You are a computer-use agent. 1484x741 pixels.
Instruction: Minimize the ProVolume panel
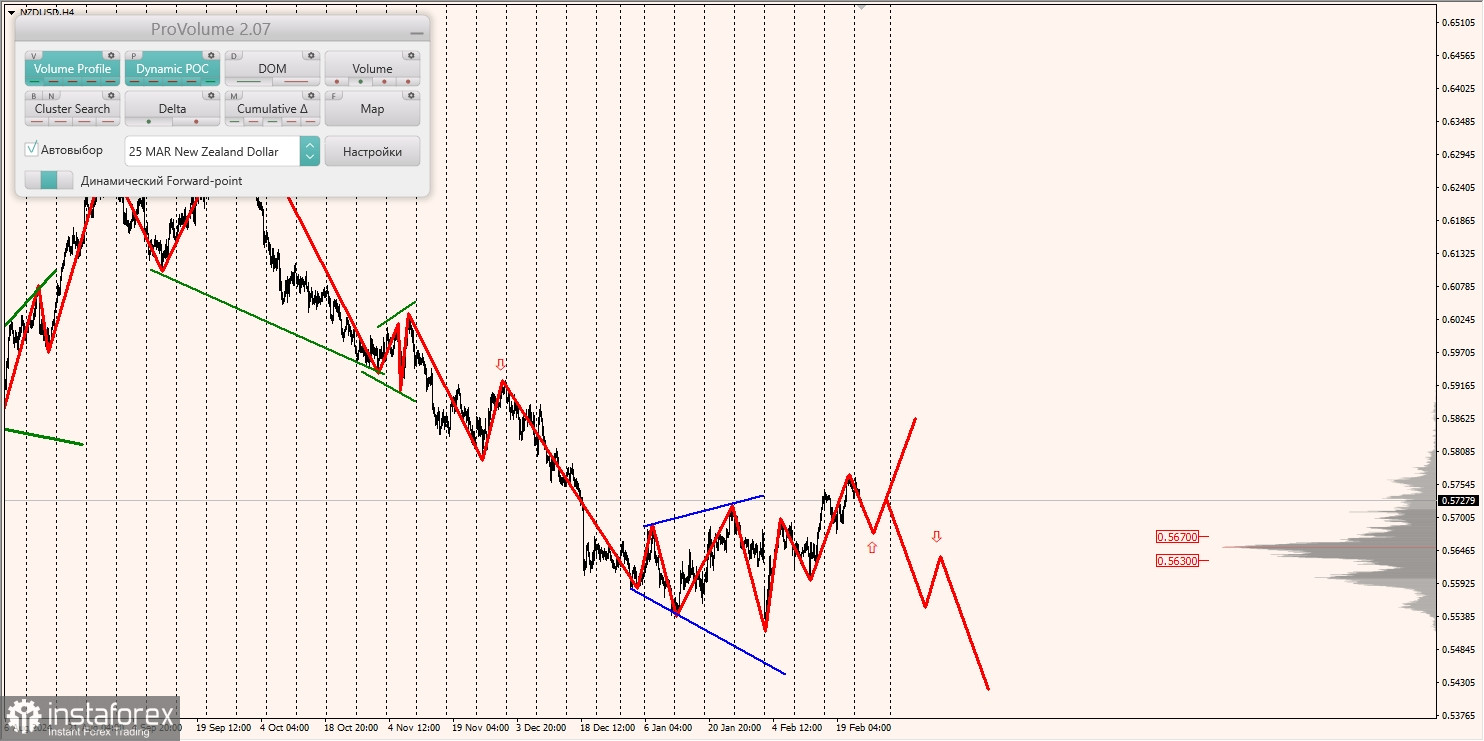click(x=415, y=31)
